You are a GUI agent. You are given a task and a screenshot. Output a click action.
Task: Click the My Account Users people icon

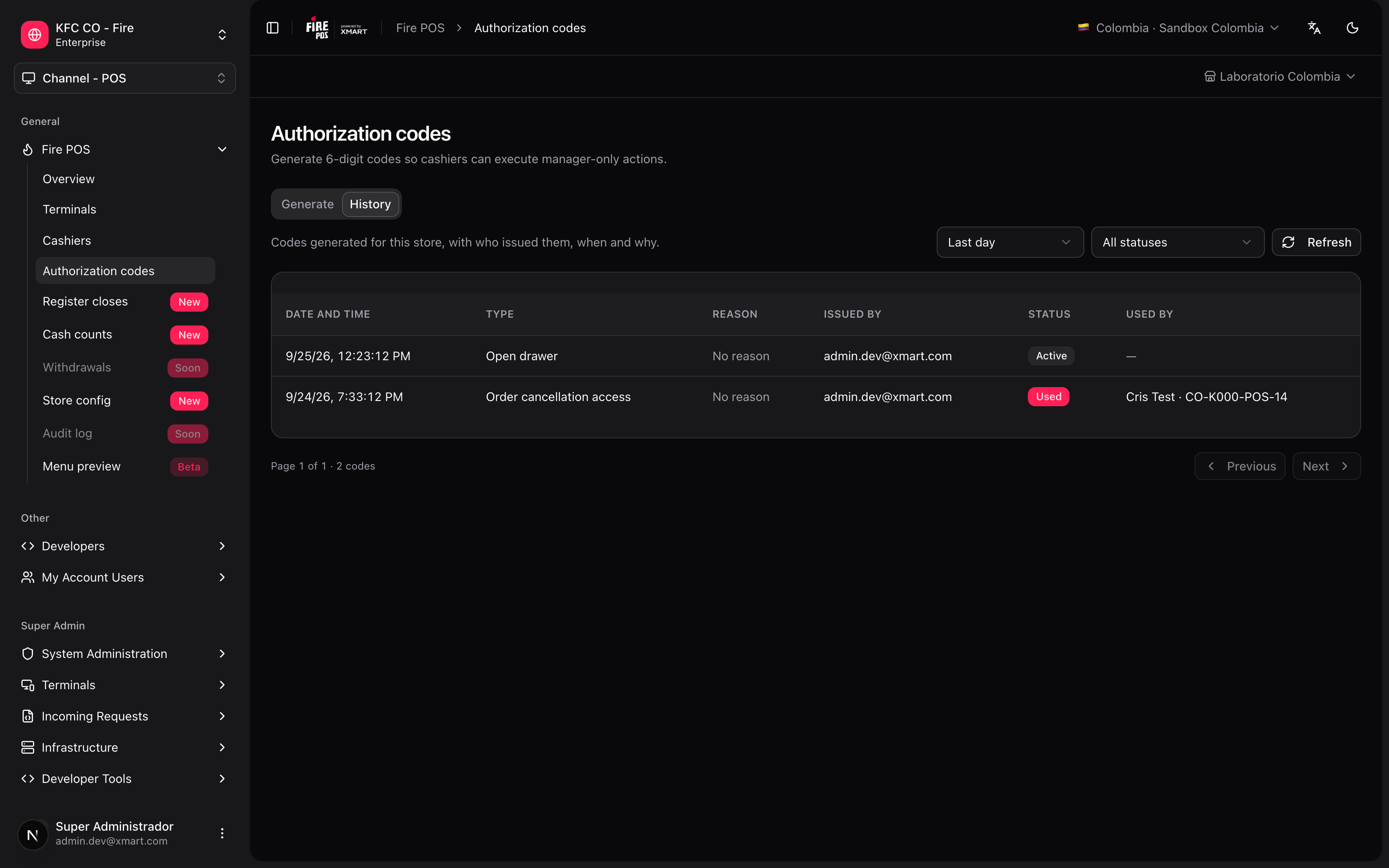27,577
